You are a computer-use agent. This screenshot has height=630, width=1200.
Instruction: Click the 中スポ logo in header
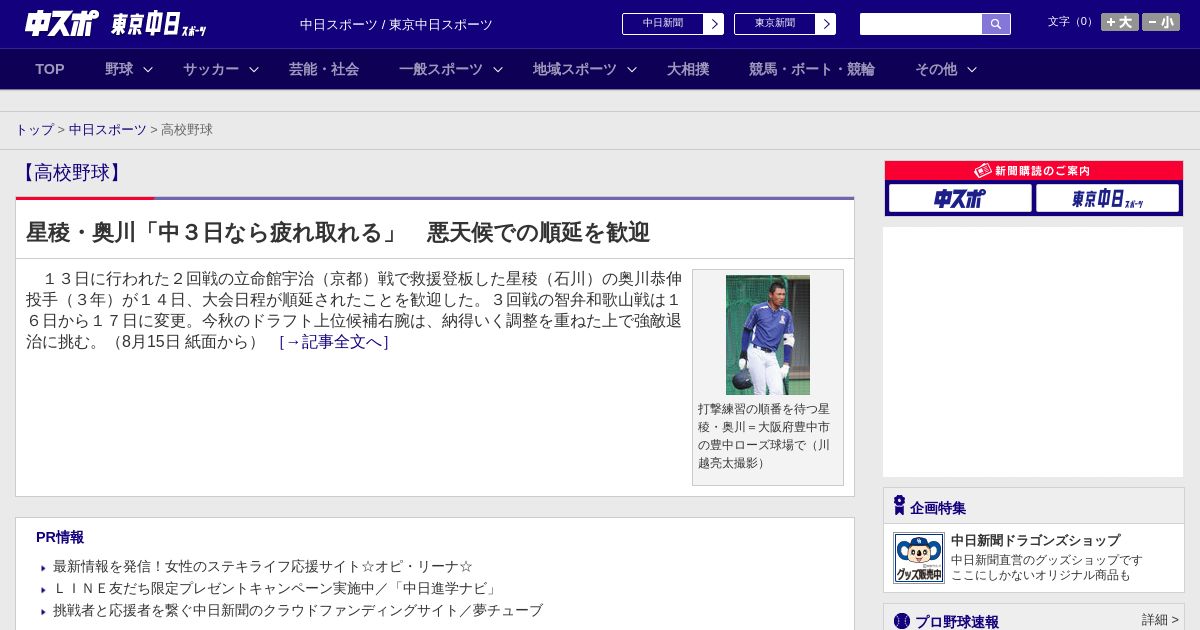click(61, 23)
